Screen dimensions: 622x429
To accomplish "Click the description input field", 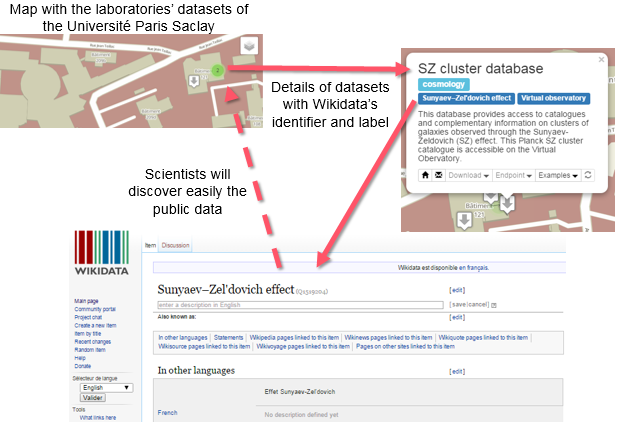I will click(x=300, y=303).
